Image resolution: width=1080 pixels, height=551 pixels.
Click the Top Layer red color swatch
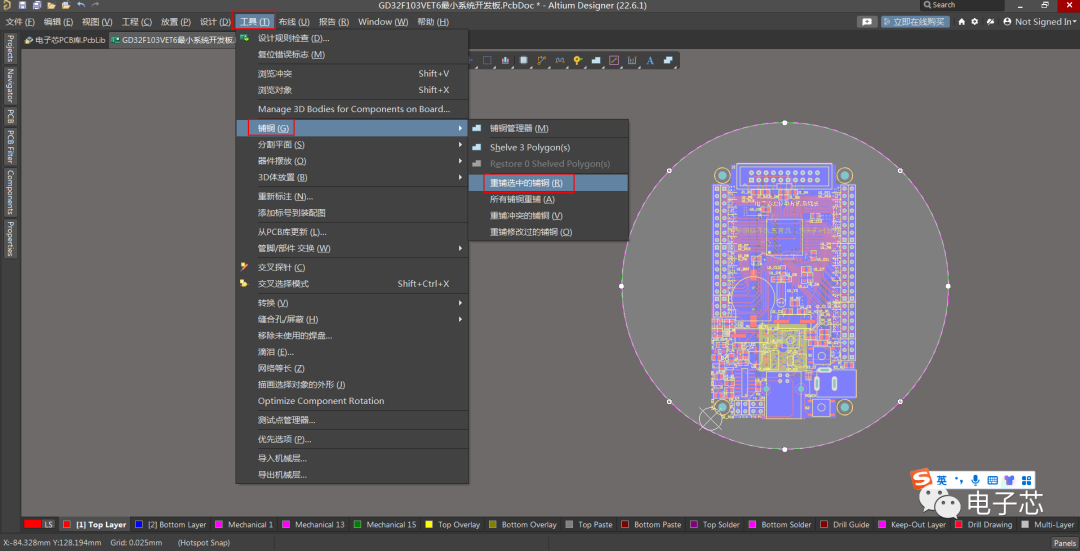tap(67, 525)
